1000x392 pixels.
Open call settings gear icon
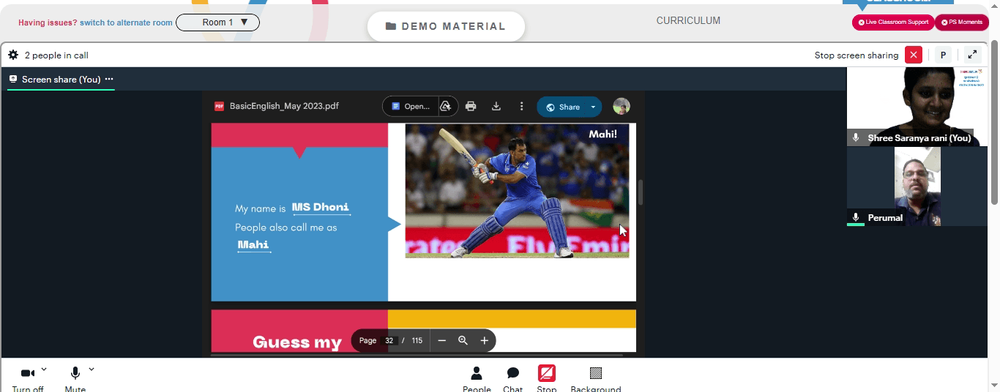(13, 55)
